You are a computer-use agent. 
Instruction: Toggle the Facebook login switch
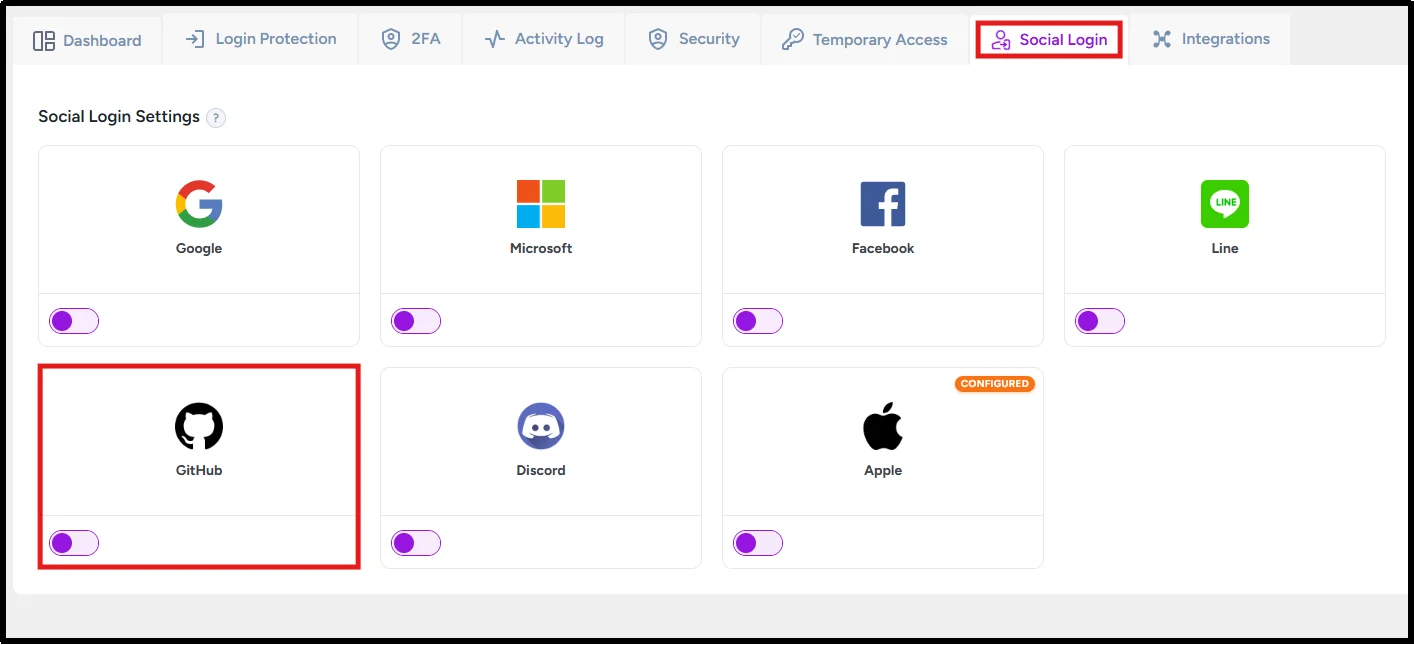pos(758,321)
